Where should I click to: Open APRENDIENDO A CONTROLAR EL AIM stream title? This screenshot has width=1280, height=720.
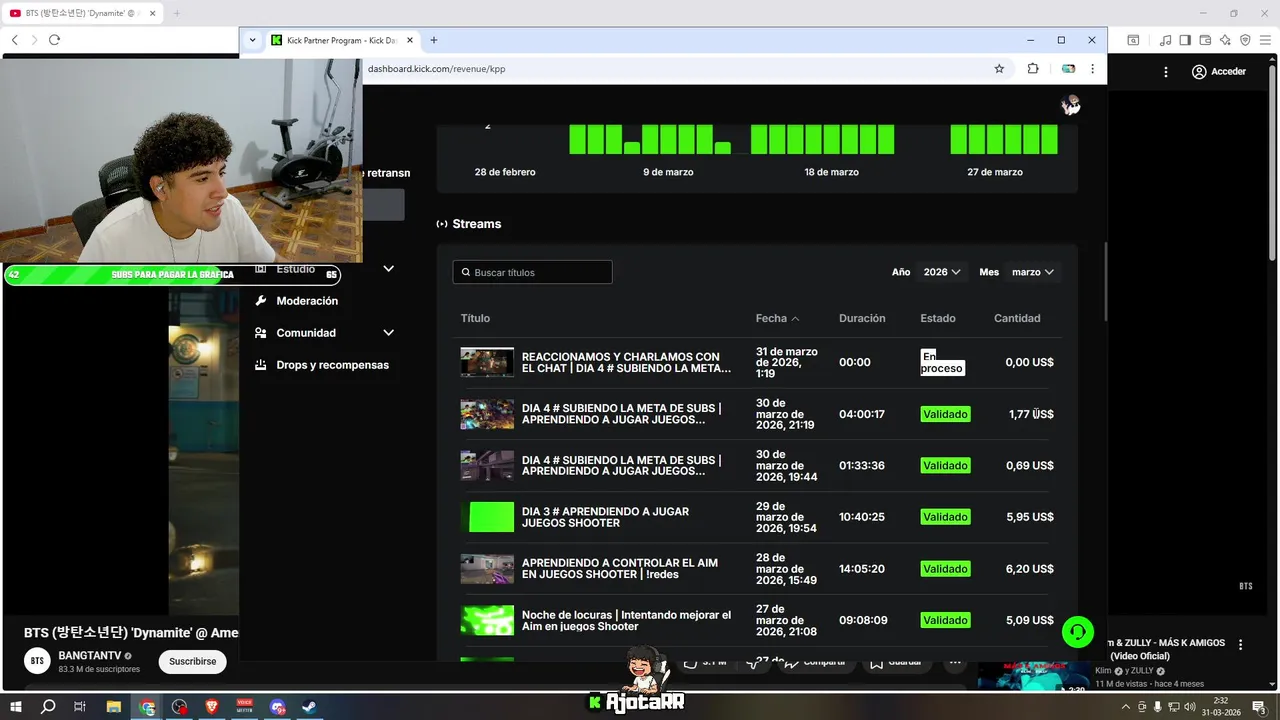[620, 569]
